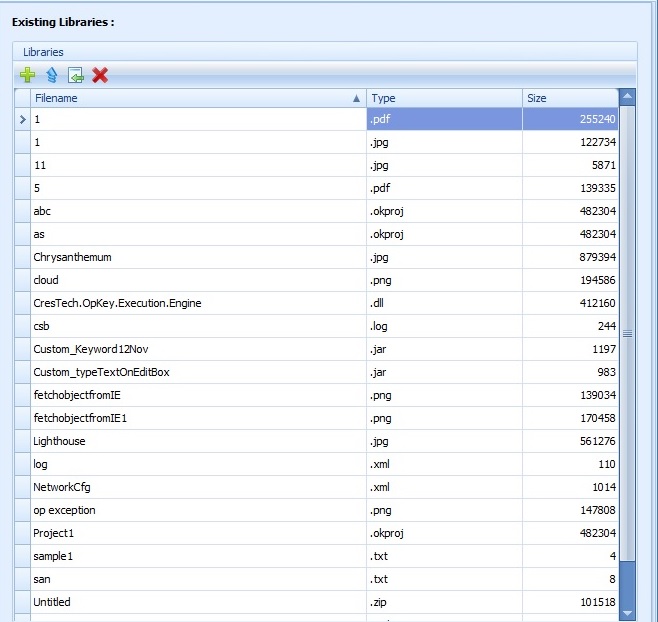
Task: Click the .pdf type cell in highlighted row
Action: (x=444, y=119)
